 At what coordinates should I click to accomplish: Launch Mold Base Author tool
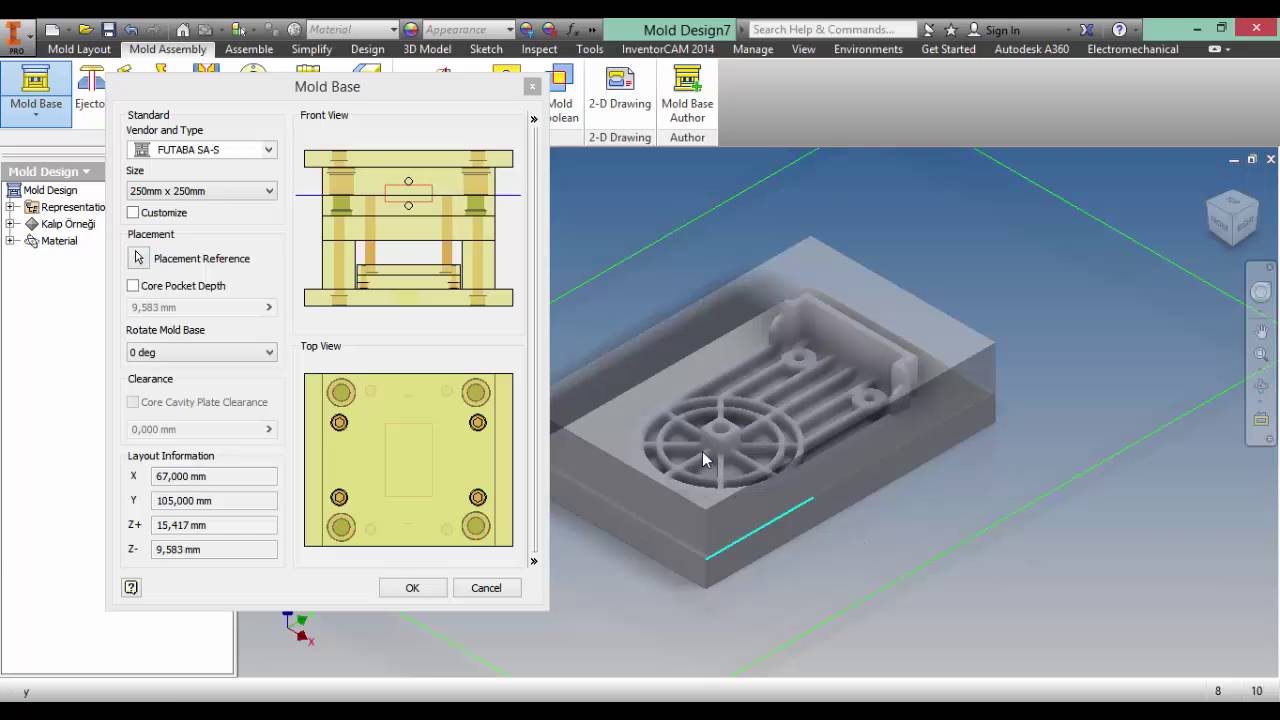(x=687, y=93)
